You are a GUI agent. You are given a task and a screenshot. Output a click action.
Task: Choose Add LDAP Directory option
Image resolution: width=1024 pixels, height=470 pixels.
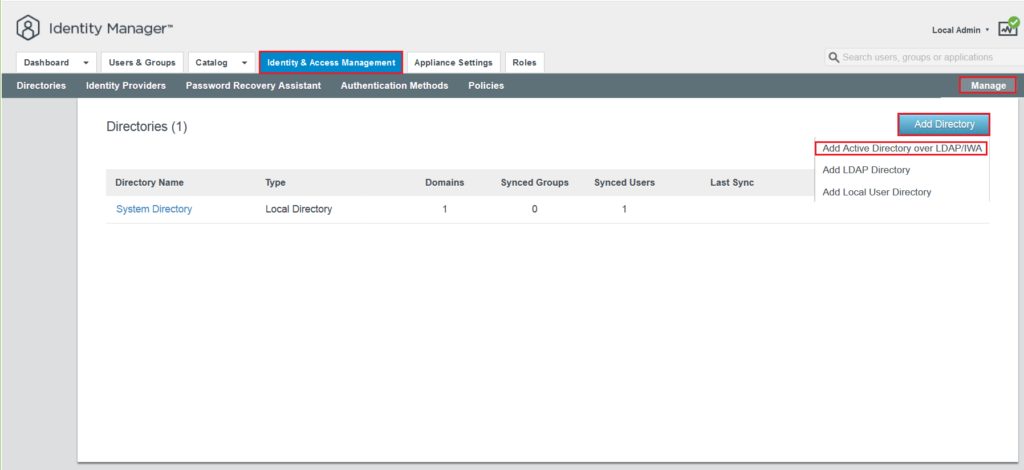click(866, 170)
